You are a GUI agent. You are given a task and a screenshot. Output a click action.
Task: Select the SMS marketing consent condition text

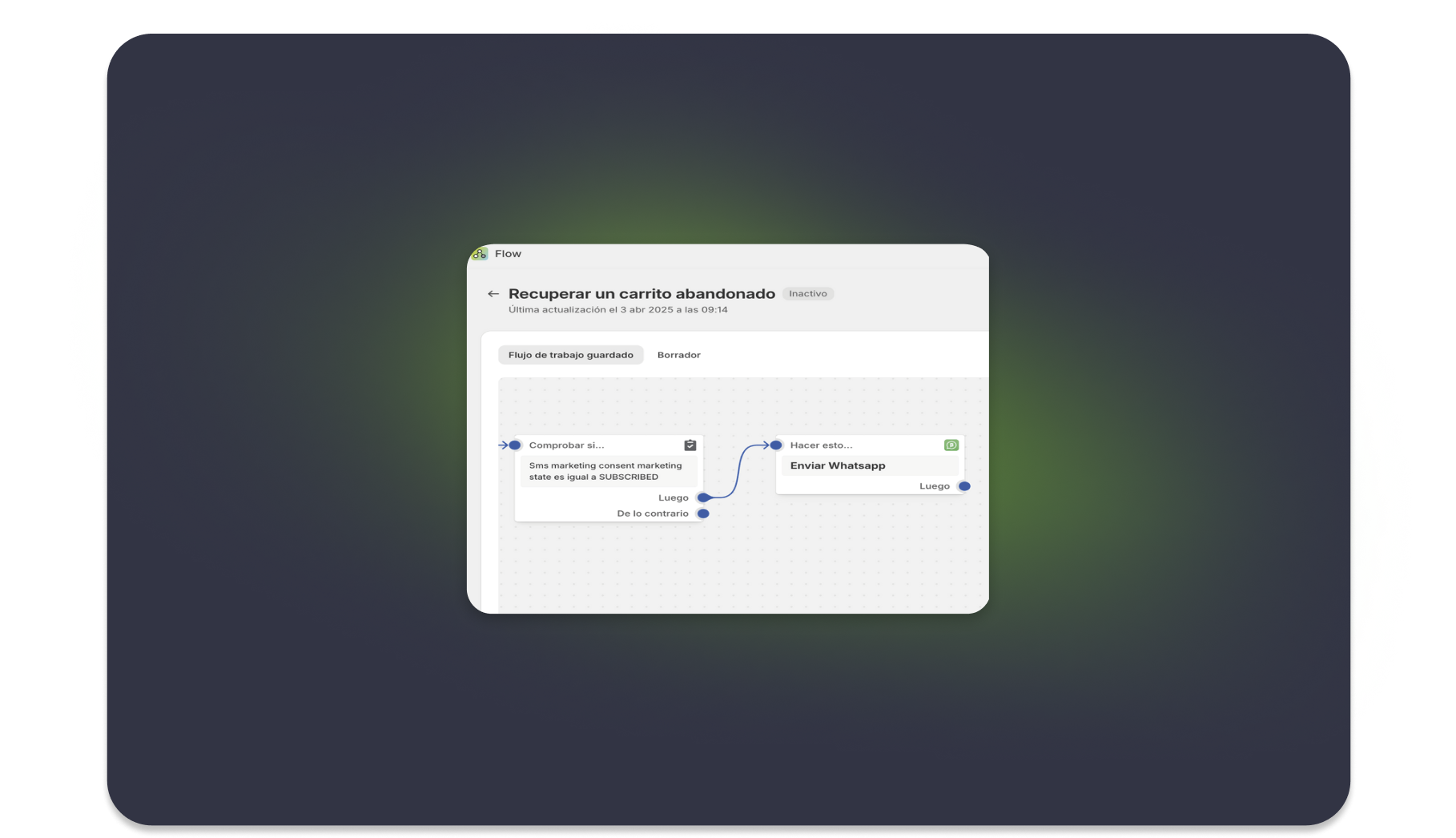[605, 471]
